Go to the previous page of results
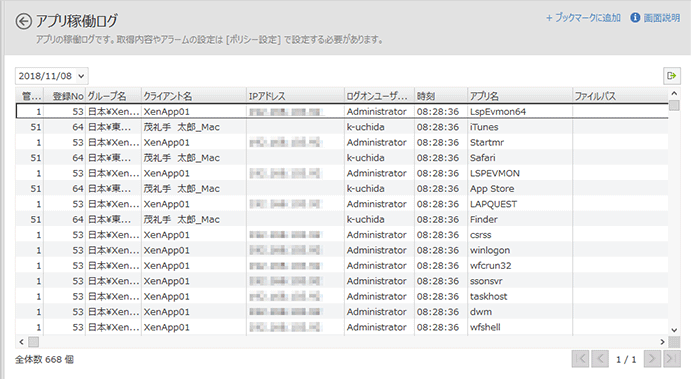The height and width of the screenshot is (379, 691). [600, 359]
